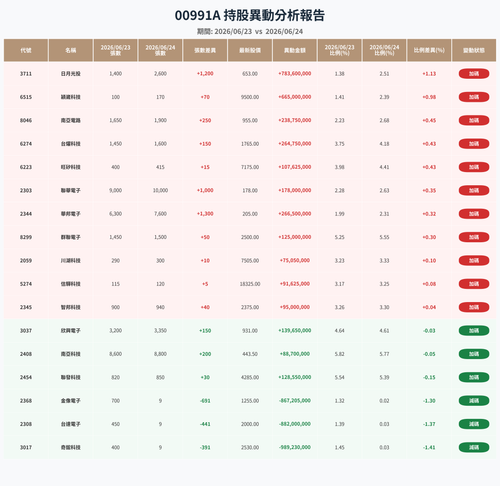Click the amount +266,500,000
The height and width of the screenshot is (486, 500).
[295, 214]
